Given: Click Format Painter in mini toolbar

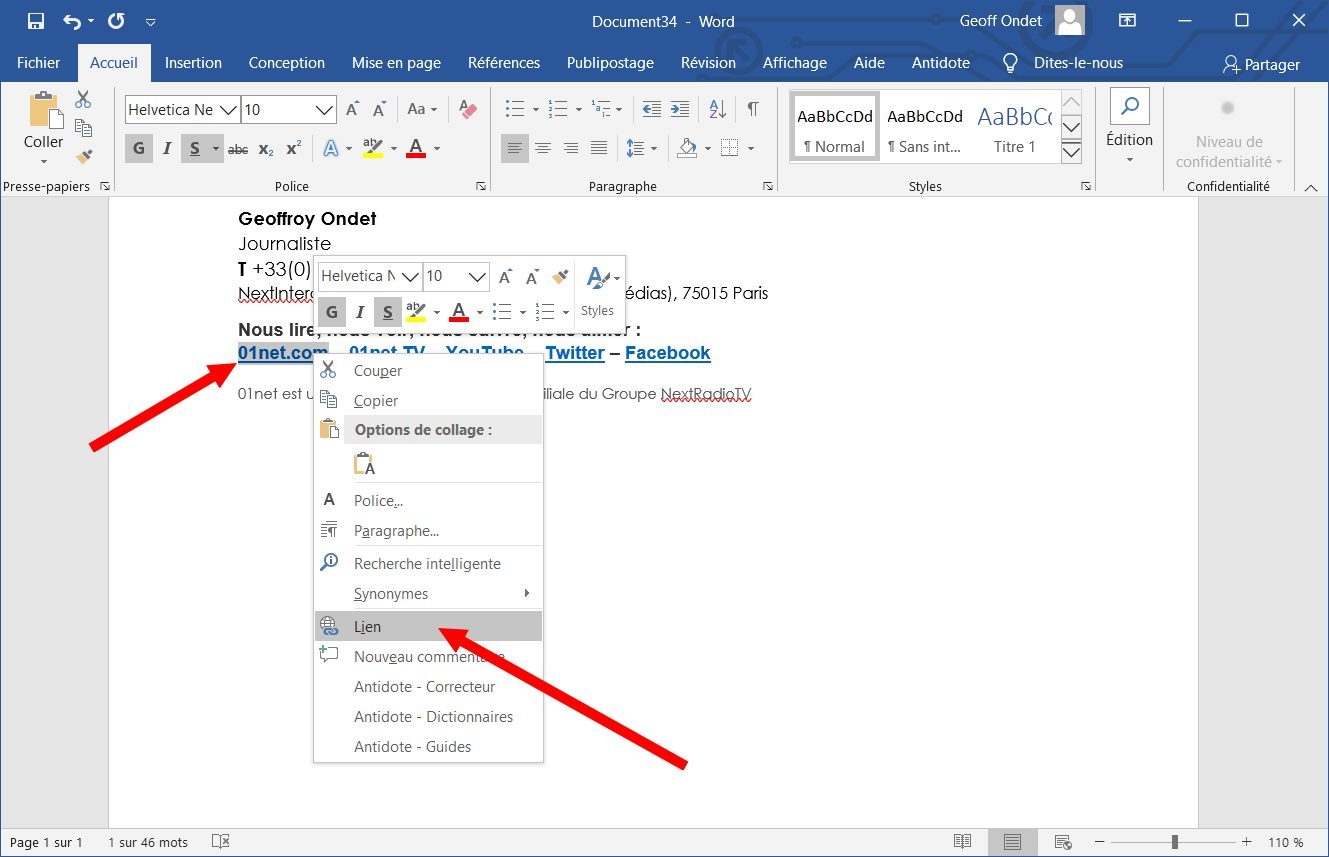Looking at the screenshot, I should click(x=561, y=276).
